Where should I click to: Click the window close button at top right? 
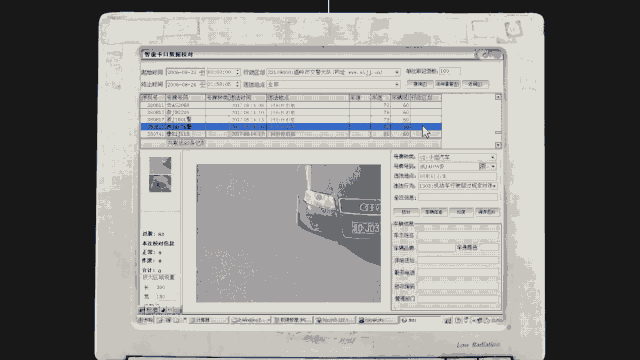pyautogui.click(x=497, y=54)
